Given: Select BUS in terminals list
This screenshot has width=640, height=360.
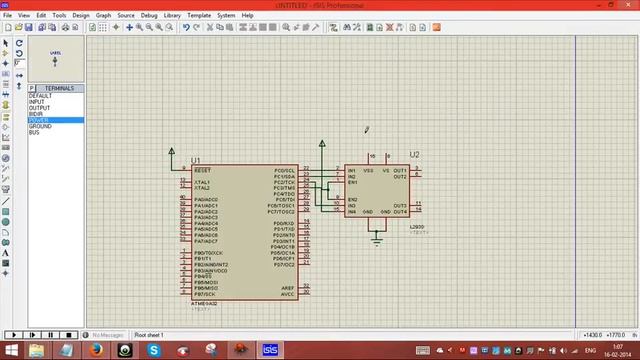Looking at the screenshot, I should [x=34, y=133].
